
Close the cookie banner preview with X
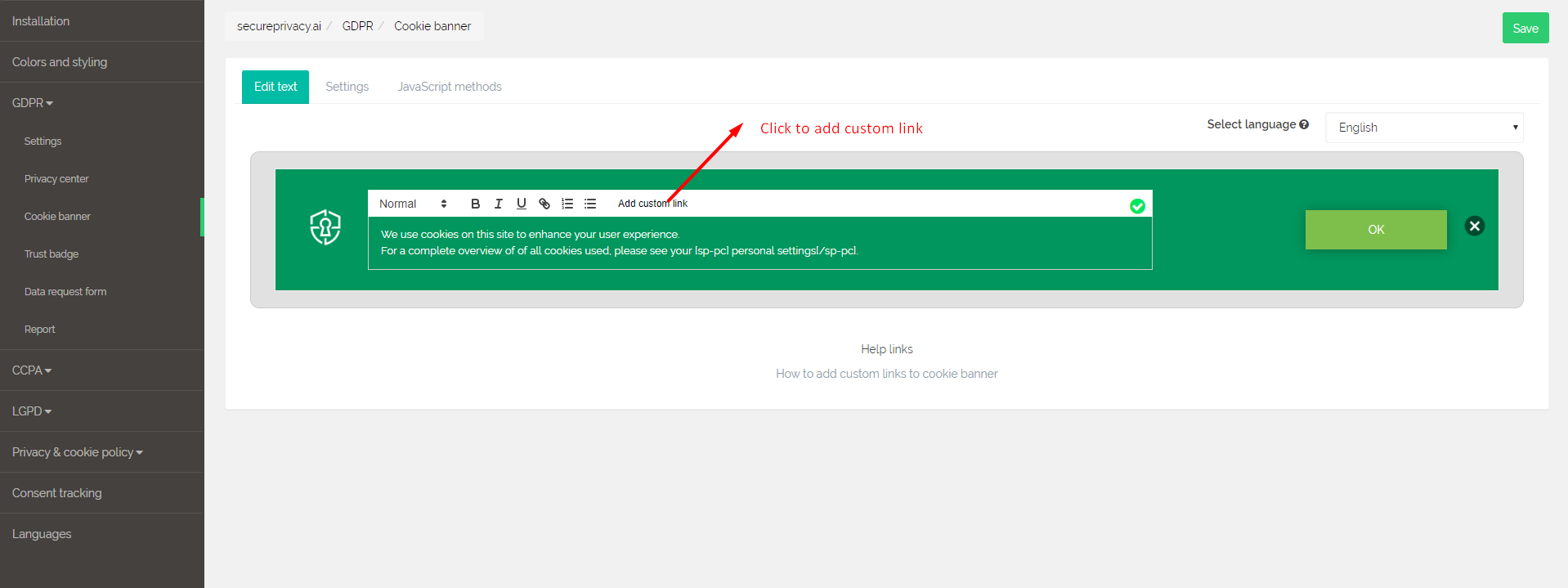tap(1475, 226)
